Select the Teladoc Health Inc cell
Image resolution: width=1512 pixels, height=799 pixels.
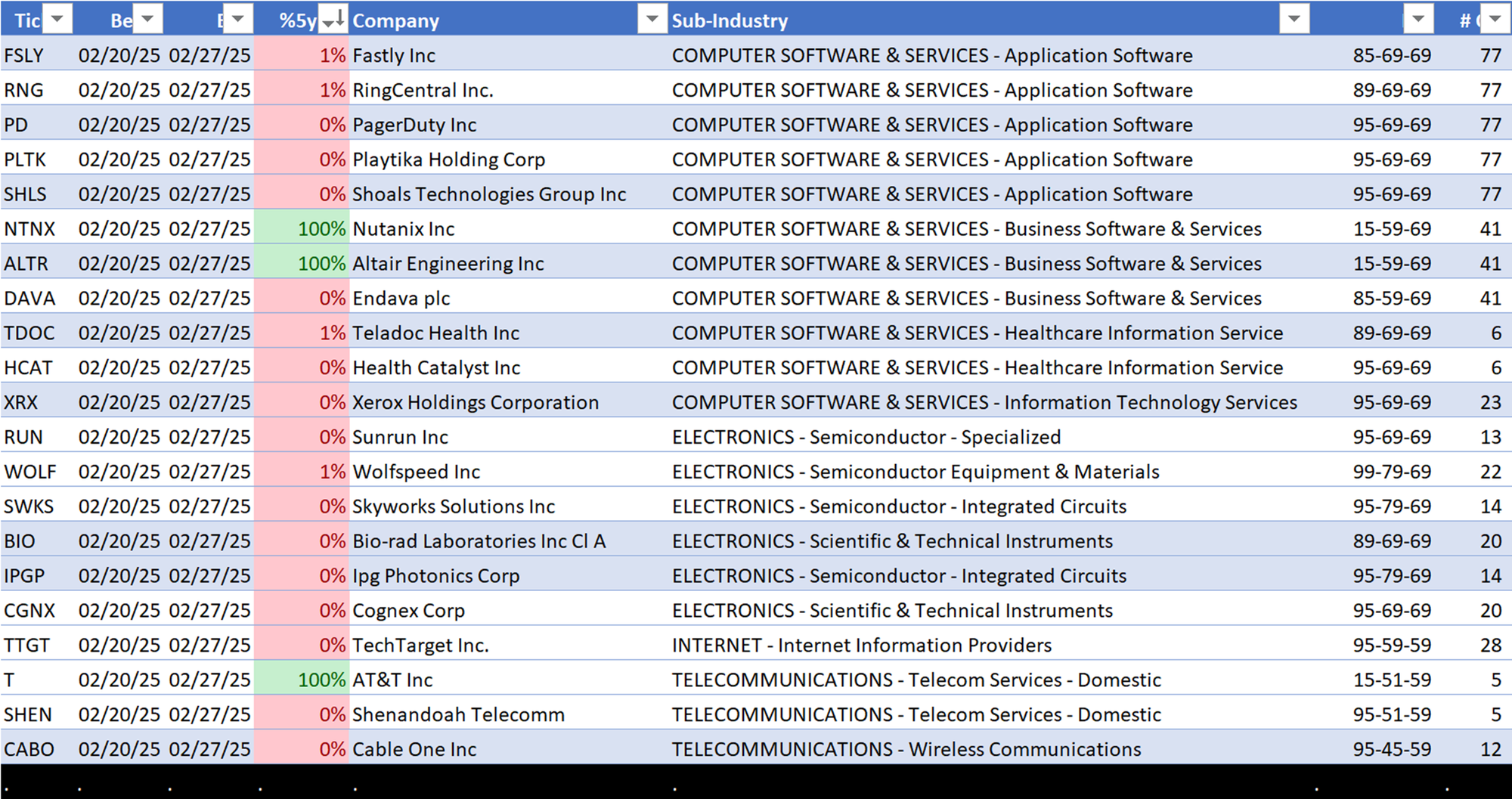(x=509, y=333)
